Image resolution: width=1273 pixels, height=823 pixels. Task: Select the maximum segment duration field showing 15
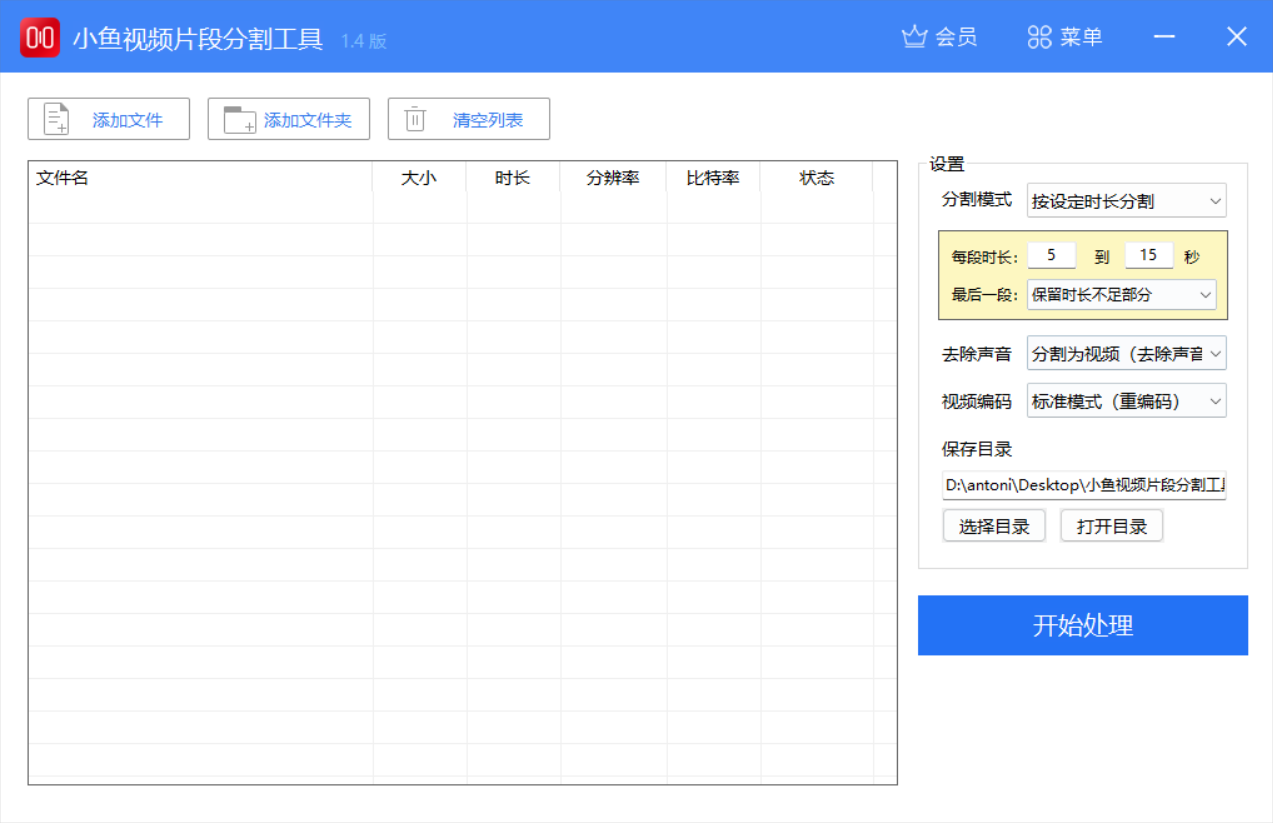[1148, 255]
